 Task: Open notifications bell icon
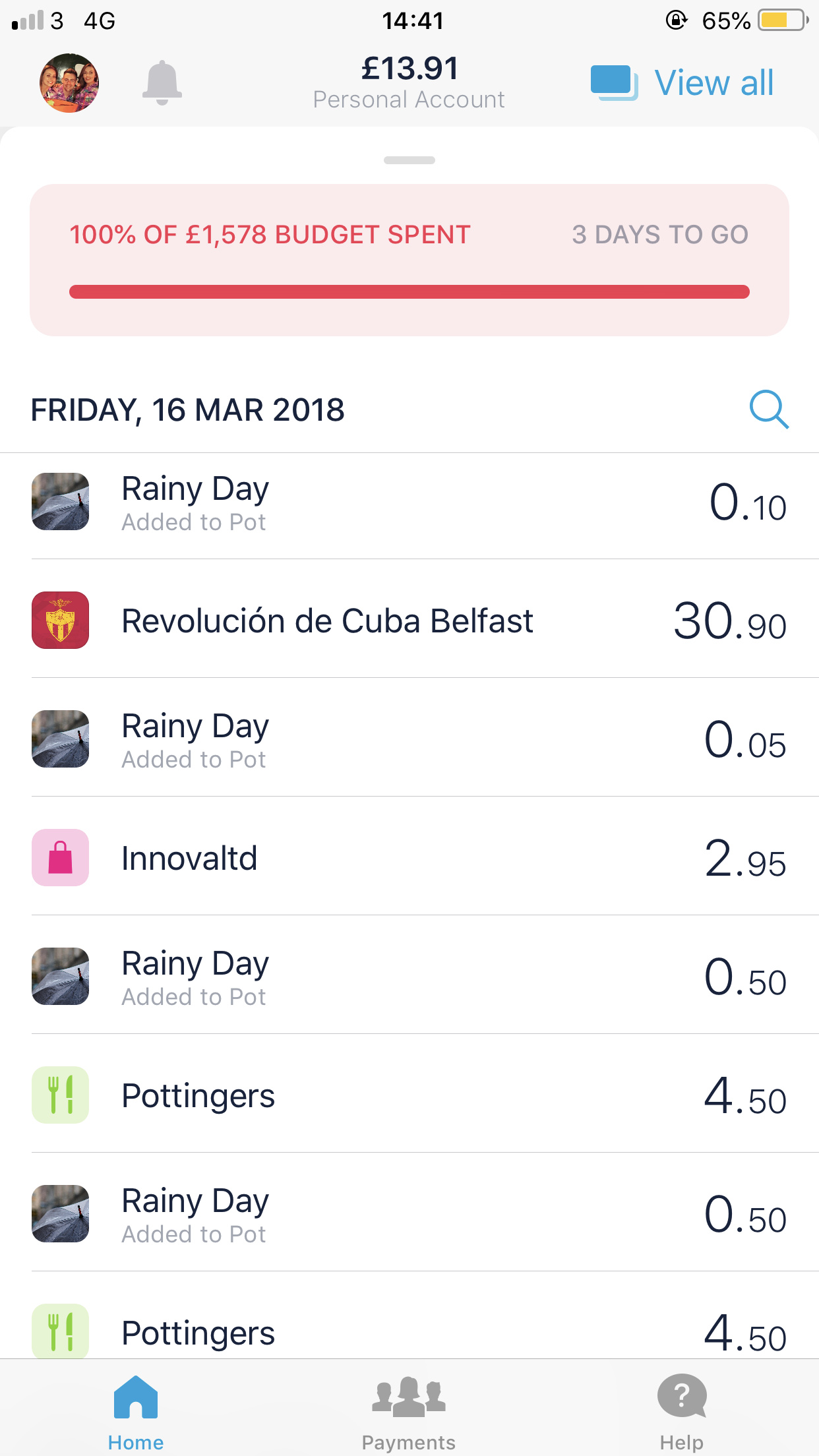point(162,83)
